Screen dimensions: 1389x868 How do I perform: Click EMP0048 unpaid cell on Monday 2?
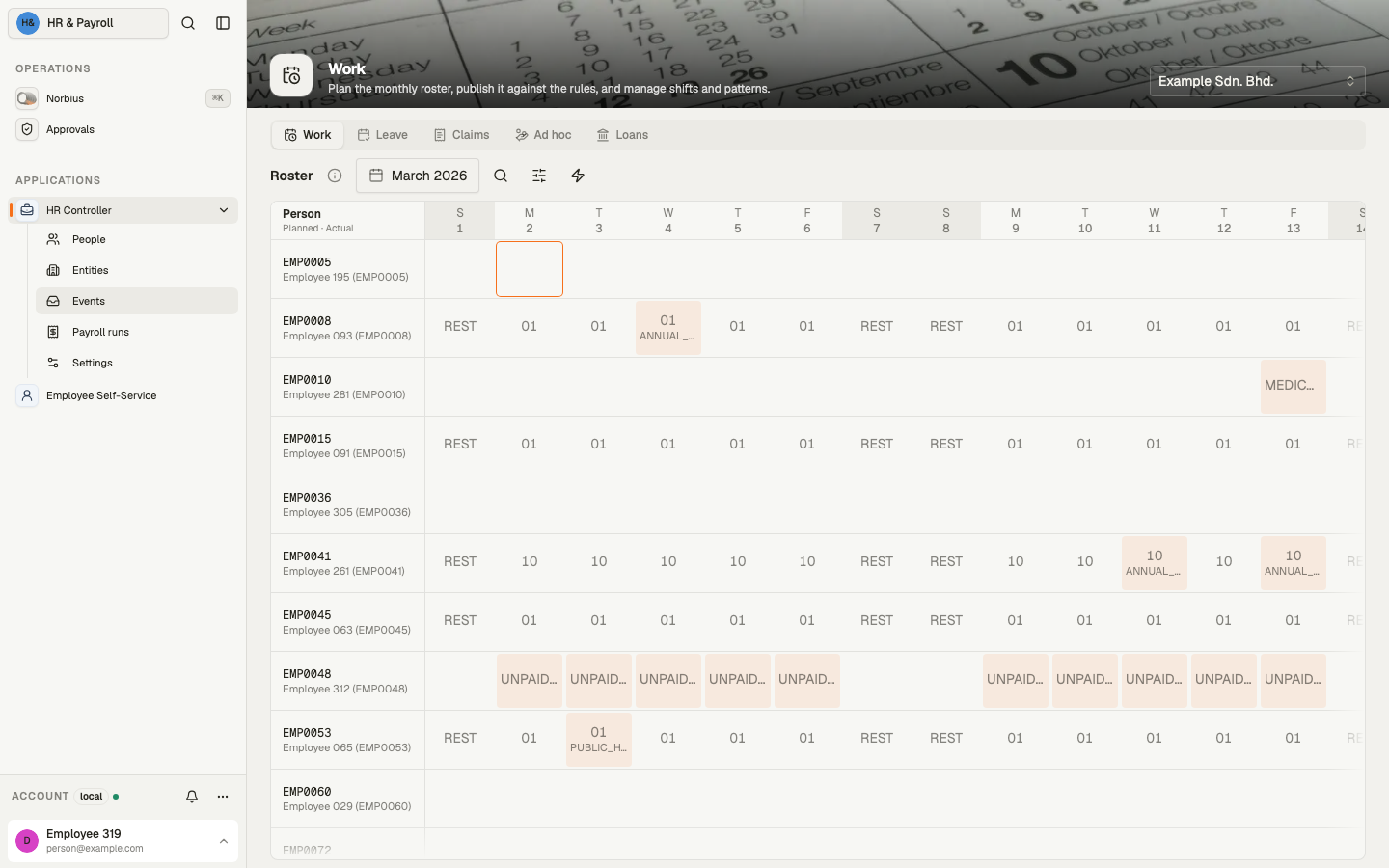coord(530,681)
